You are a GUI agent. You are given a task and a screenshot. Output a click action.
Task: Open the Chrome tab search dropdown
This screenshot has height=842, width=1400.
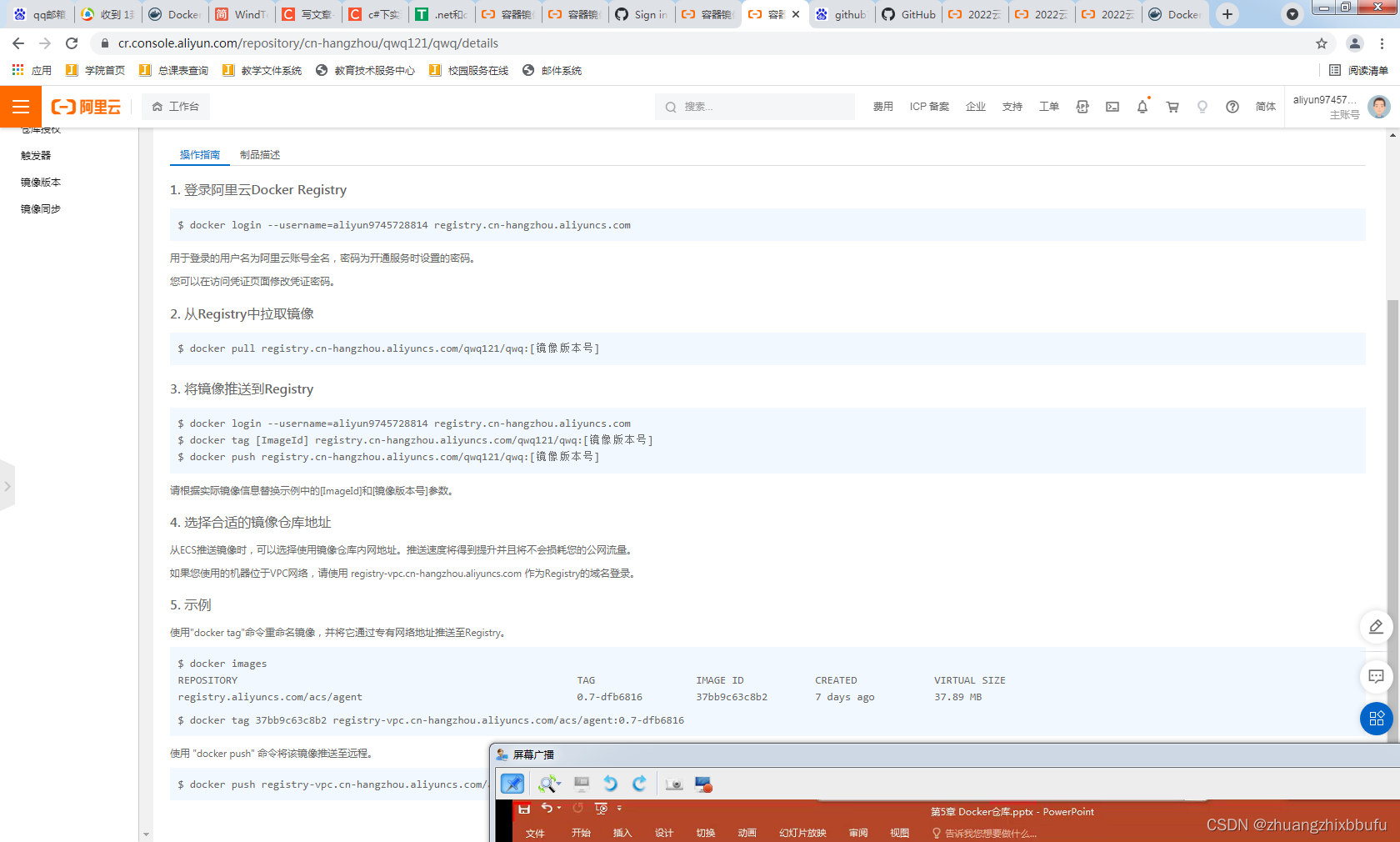[x=1292, y=14]
